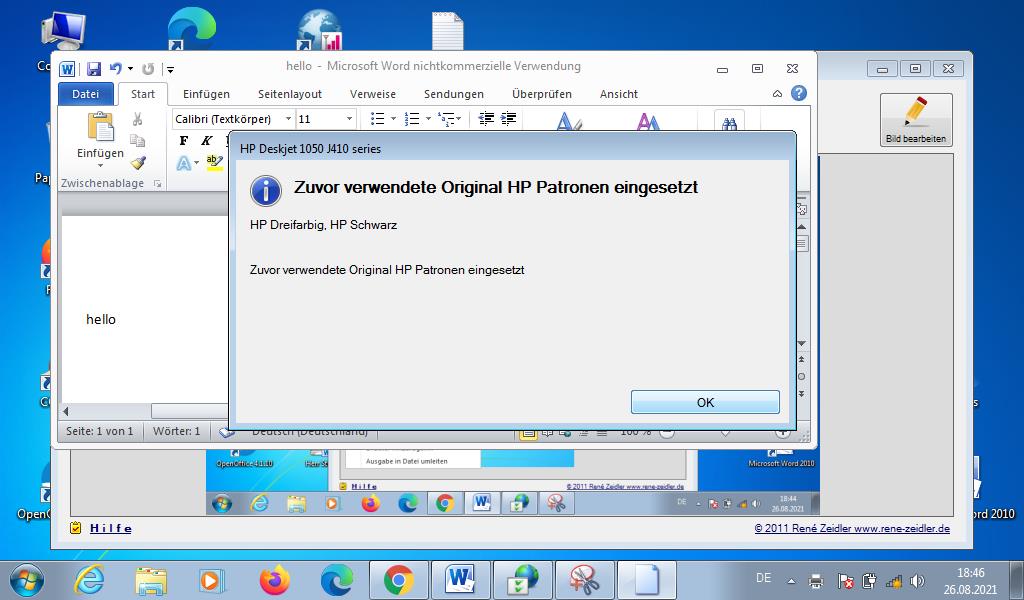Jump to the next page with double-down arrows

(802, 394)
